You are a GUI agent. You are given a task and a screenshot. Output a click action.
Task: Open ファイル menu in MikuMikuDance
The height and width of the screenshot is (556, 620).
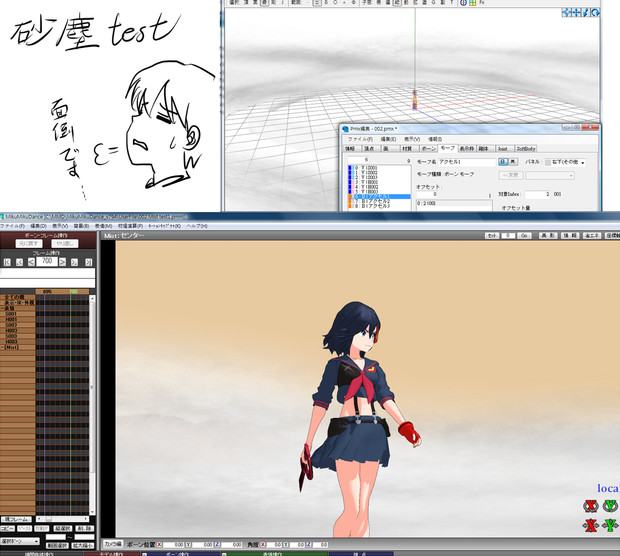[x=12, y=226]
